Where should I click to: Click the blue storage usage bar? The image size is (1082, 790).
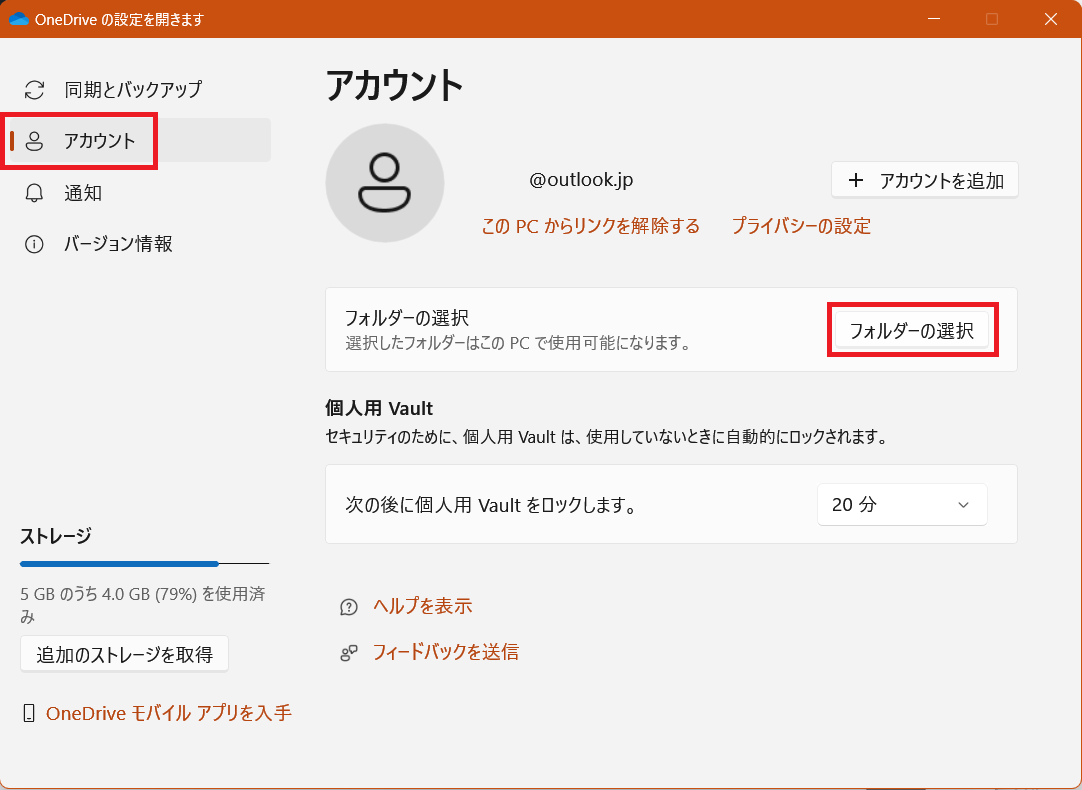(120, 564)
